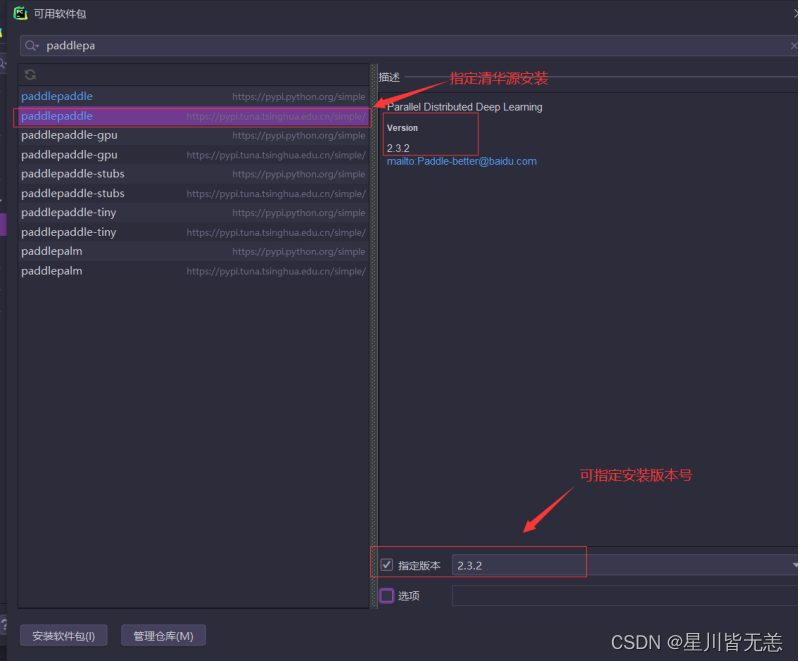Click the PyCharm icon in title bar

coord(20,14)
